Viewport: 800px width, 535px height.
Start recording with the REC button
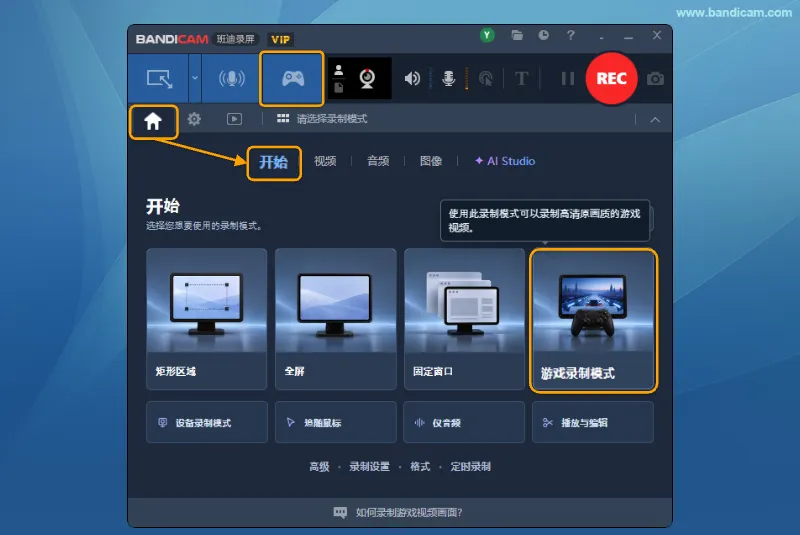coord(611,79)
